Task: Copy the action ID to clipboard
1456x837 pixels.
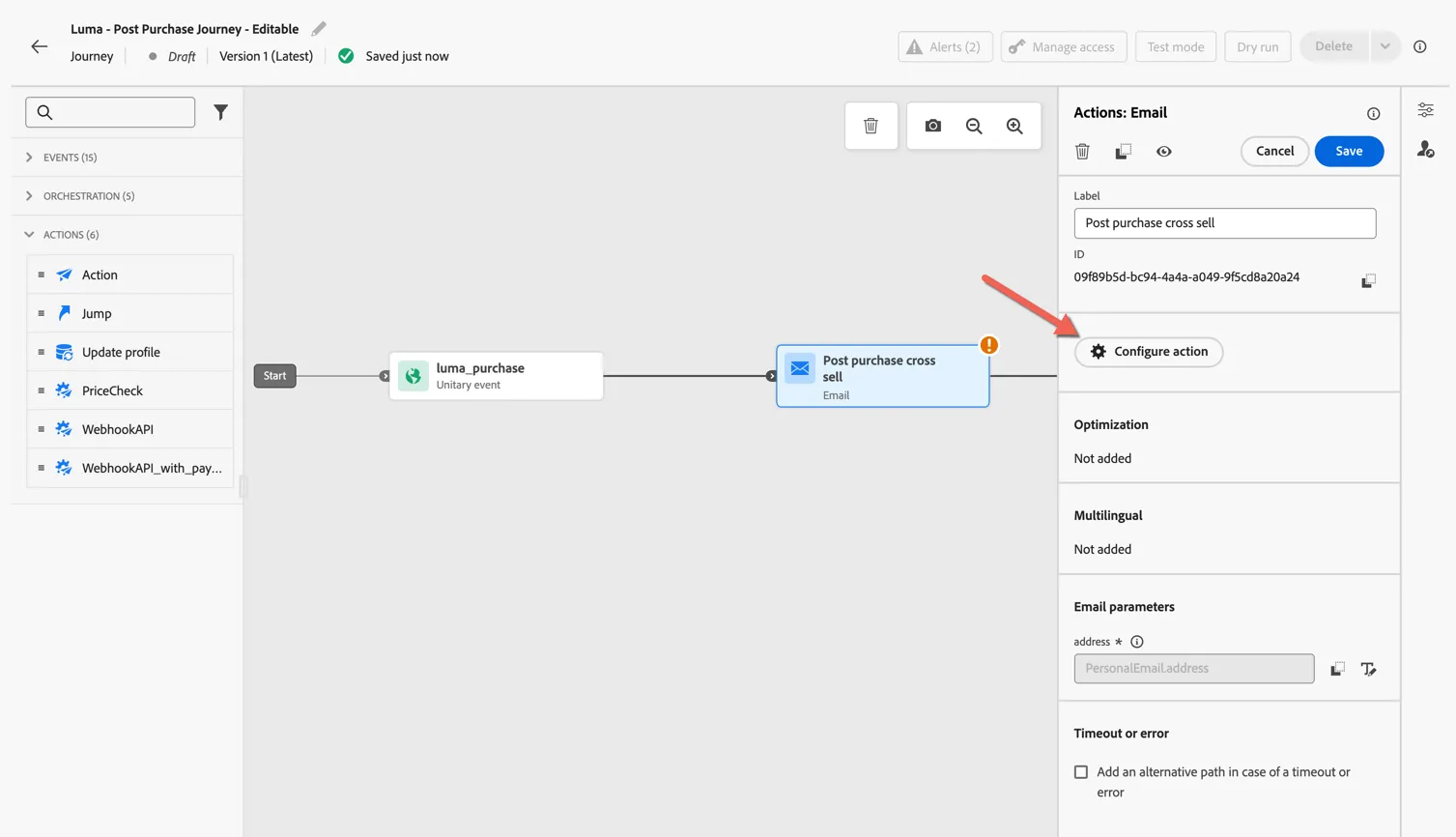Action: click(x=1368, y=280)
